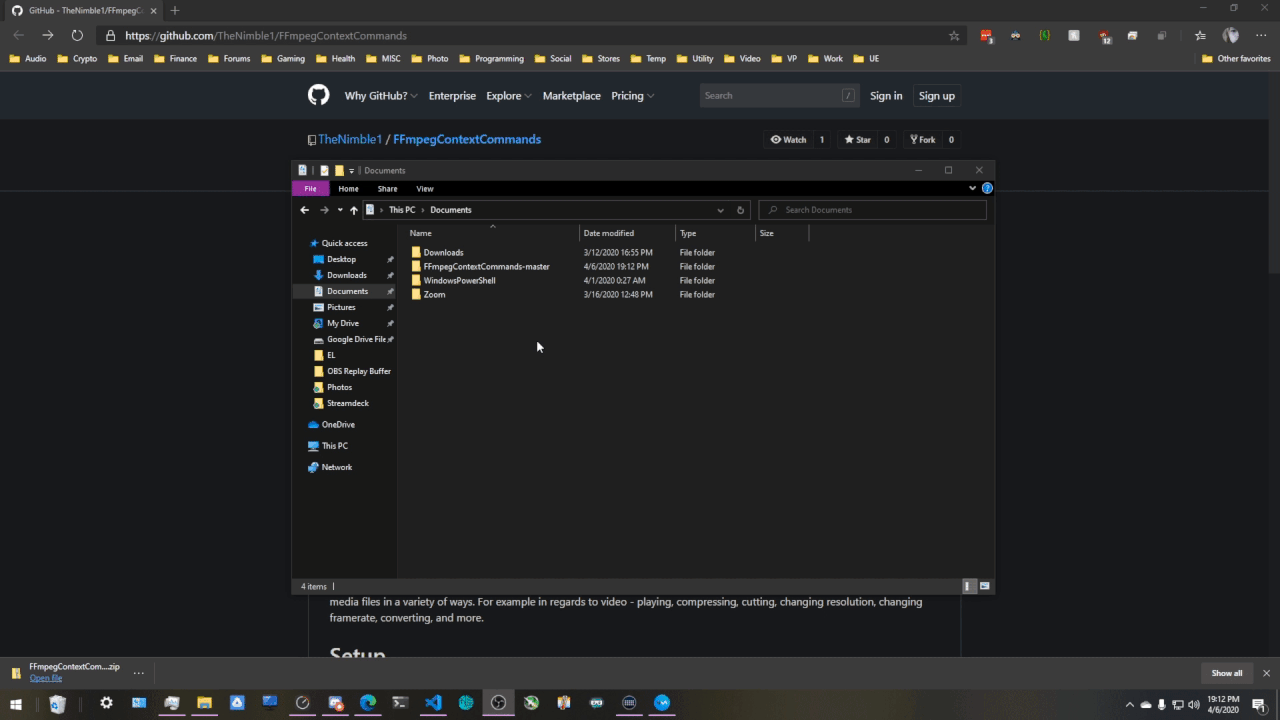This screenshot has height=720, width=1280.
Task: Expand the Explorer ribbon chevron
Action: (972, 188)
